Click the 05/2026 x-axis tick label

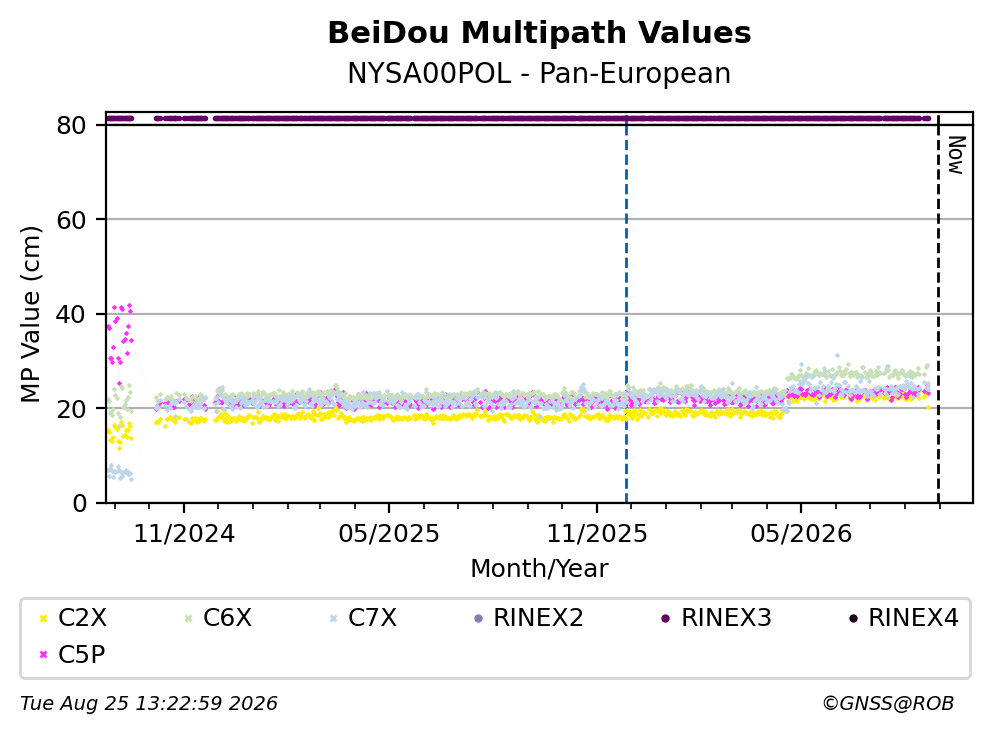801,534
